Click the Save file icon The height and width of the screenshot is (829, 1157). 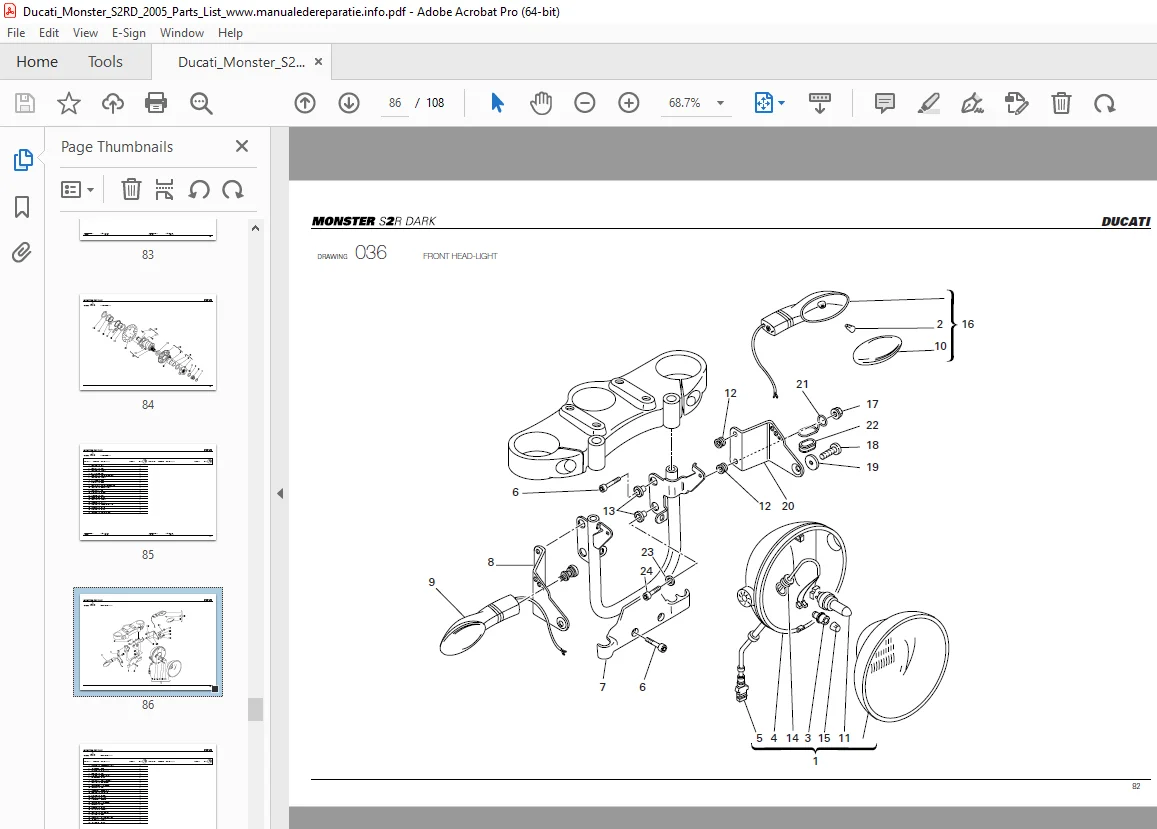[24, 103]
